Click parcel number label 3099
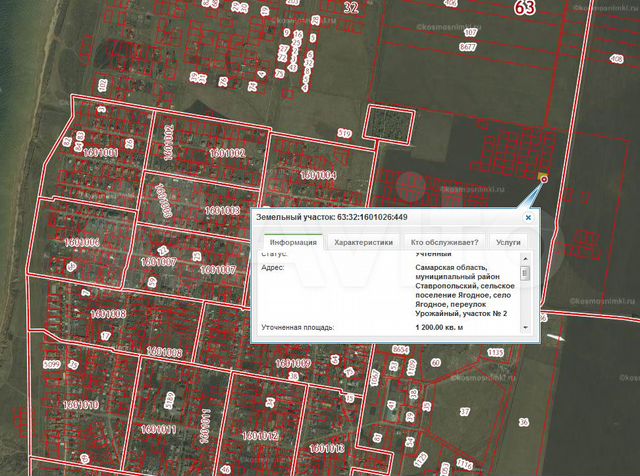The height and width of the screenshot is (476, 640). pyautogui.click(x=52, y=364)
